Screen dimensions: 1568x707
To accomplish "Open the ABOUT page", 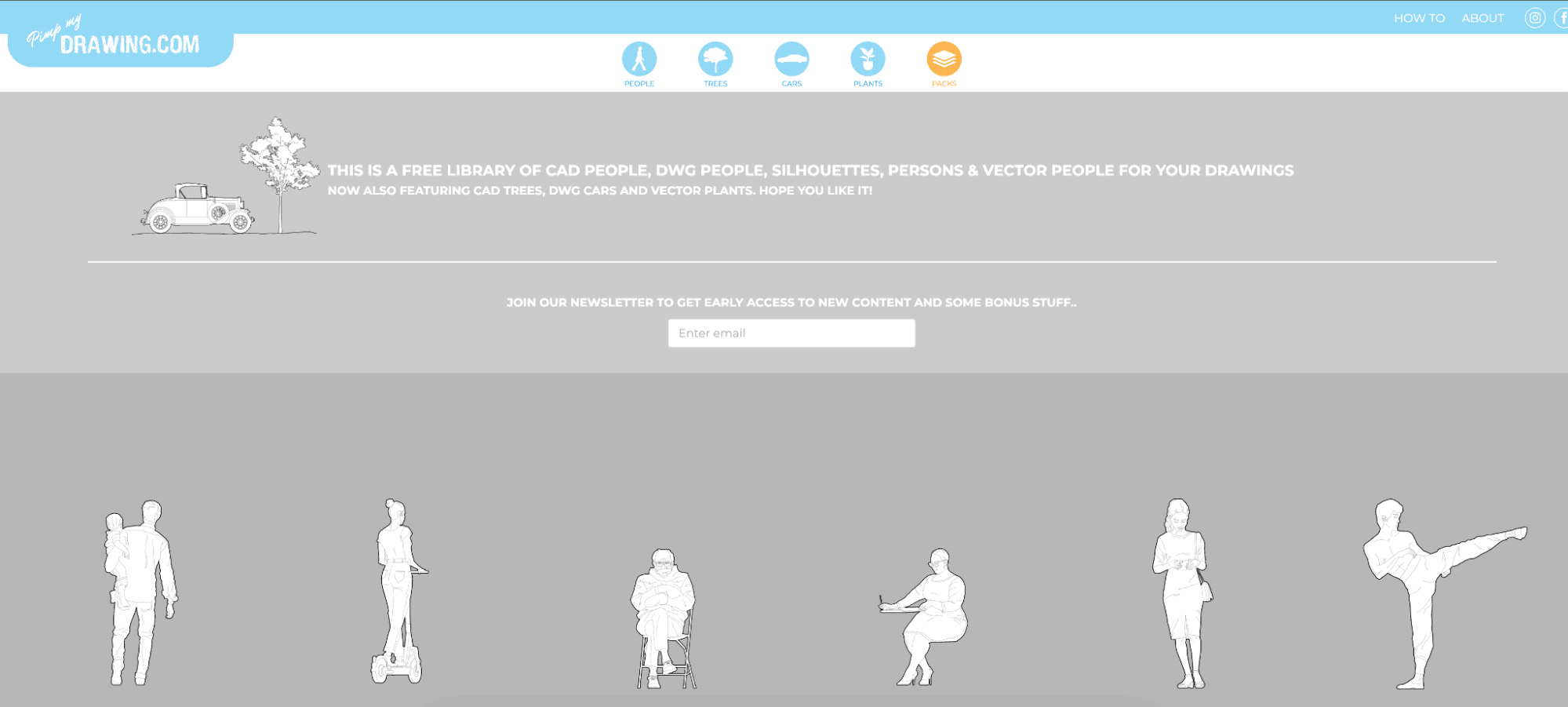I will (1483, 18).
